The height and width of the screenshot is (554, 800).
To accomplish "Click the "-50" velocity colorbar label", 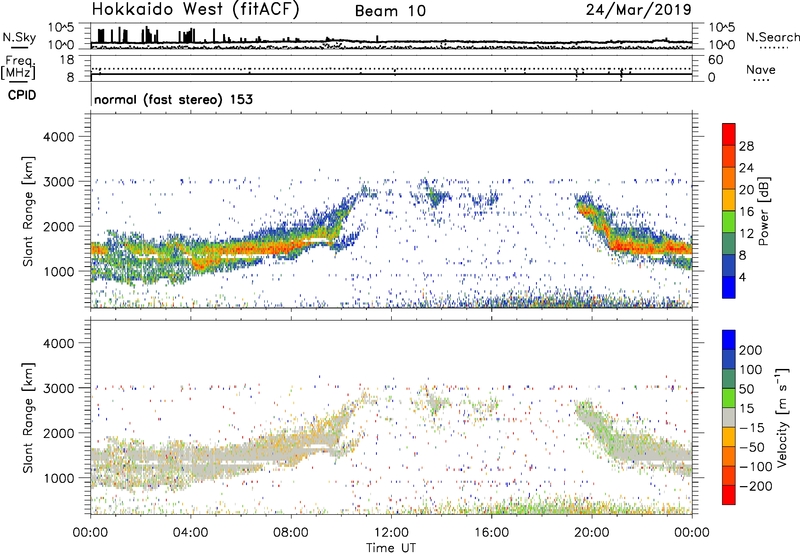I will (752, 447).
